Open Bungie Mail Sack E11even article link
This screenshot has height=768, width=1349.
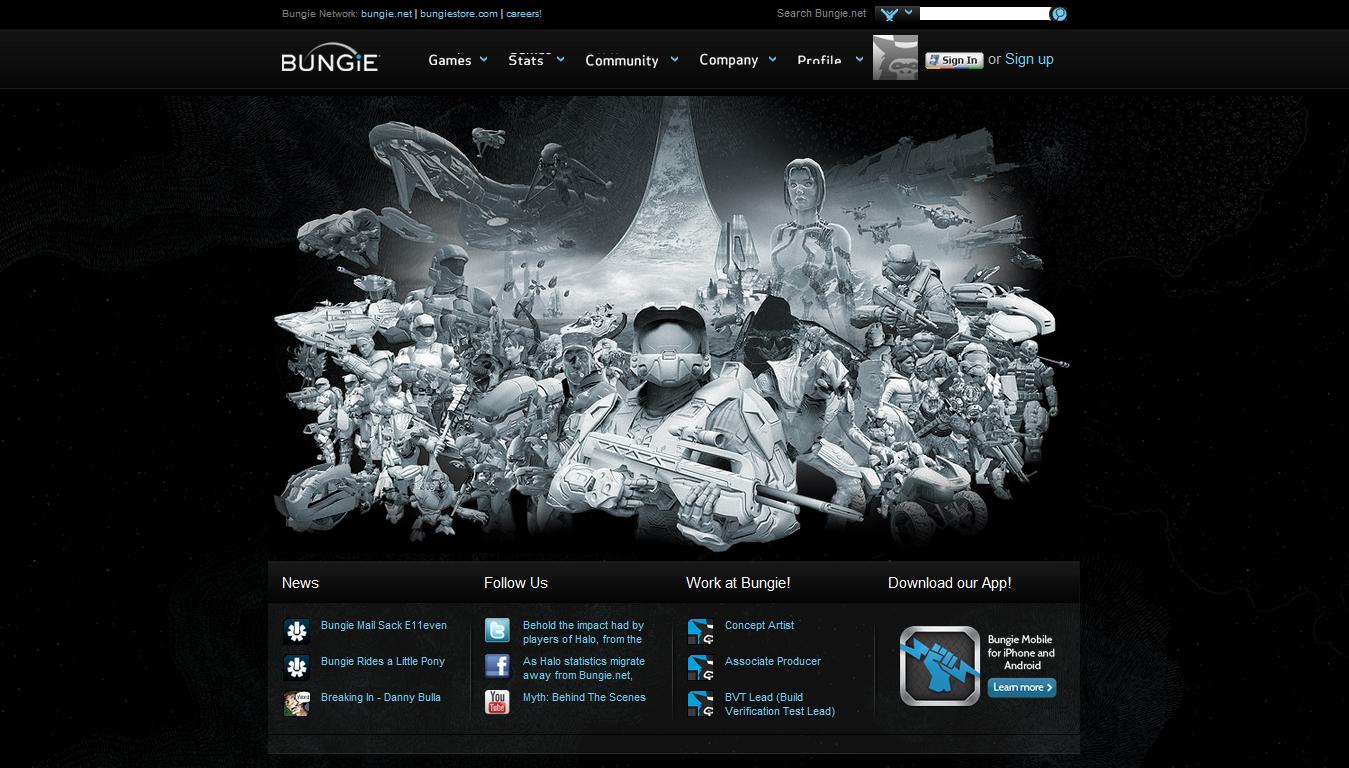click(x=384, y=625)
